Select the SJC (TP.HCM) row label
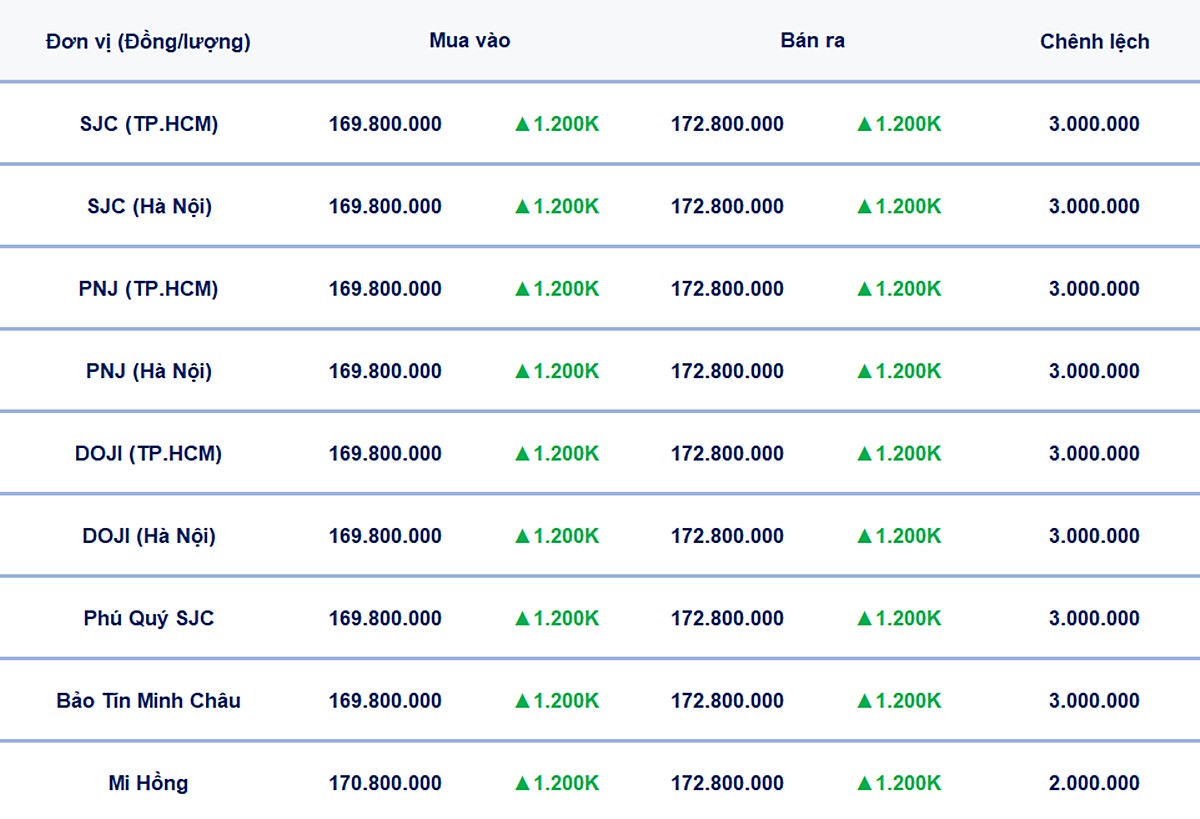This screenshot has width=1200, height=819. (x=149, y=124)
